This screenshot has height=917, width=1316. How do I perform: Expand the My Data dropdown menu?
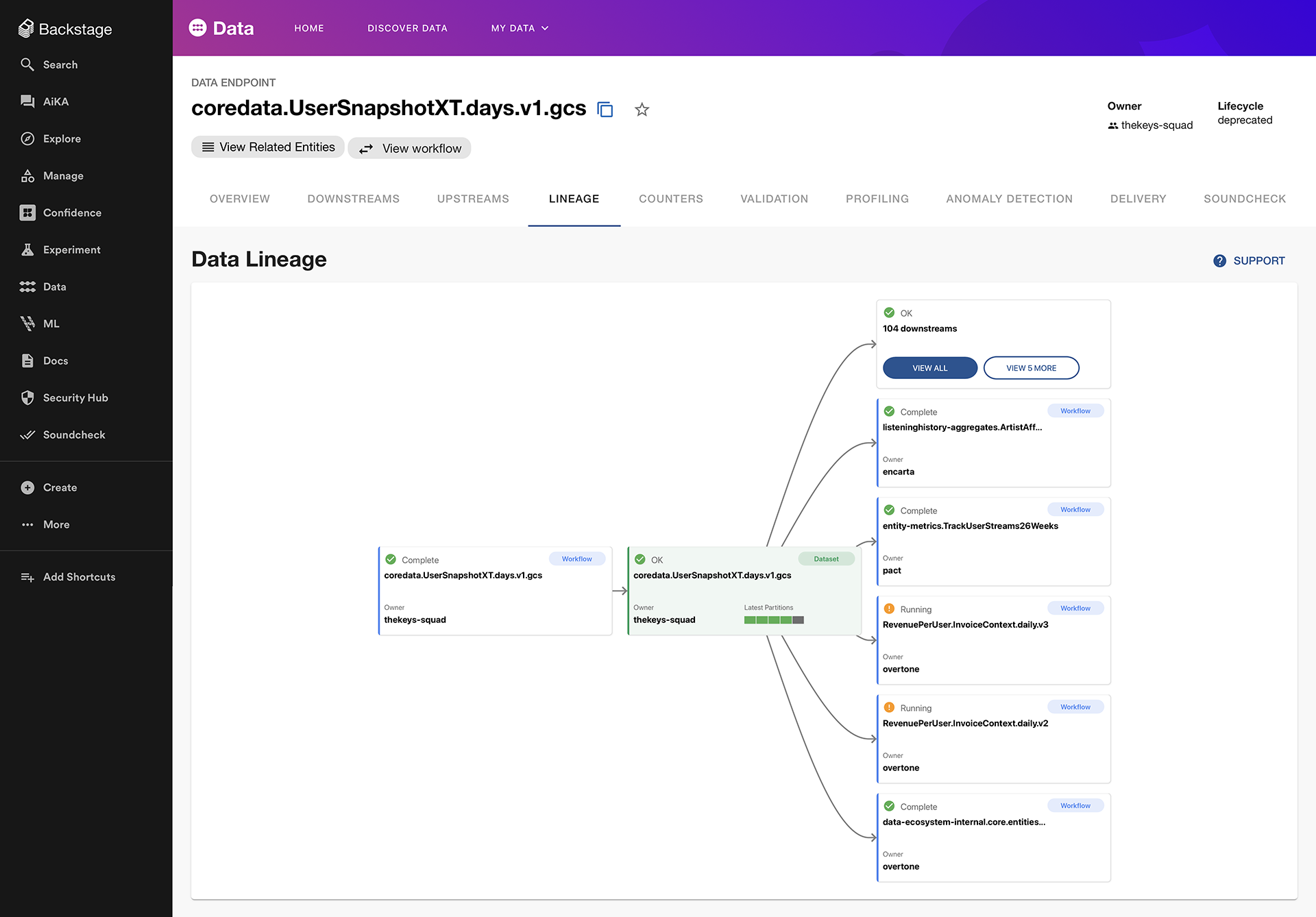[x=520, y=28]
